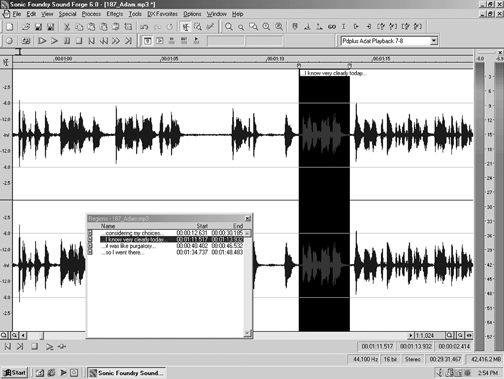Open the File menu
This screenshot has height=379, width=504.
tap(17, 14)
